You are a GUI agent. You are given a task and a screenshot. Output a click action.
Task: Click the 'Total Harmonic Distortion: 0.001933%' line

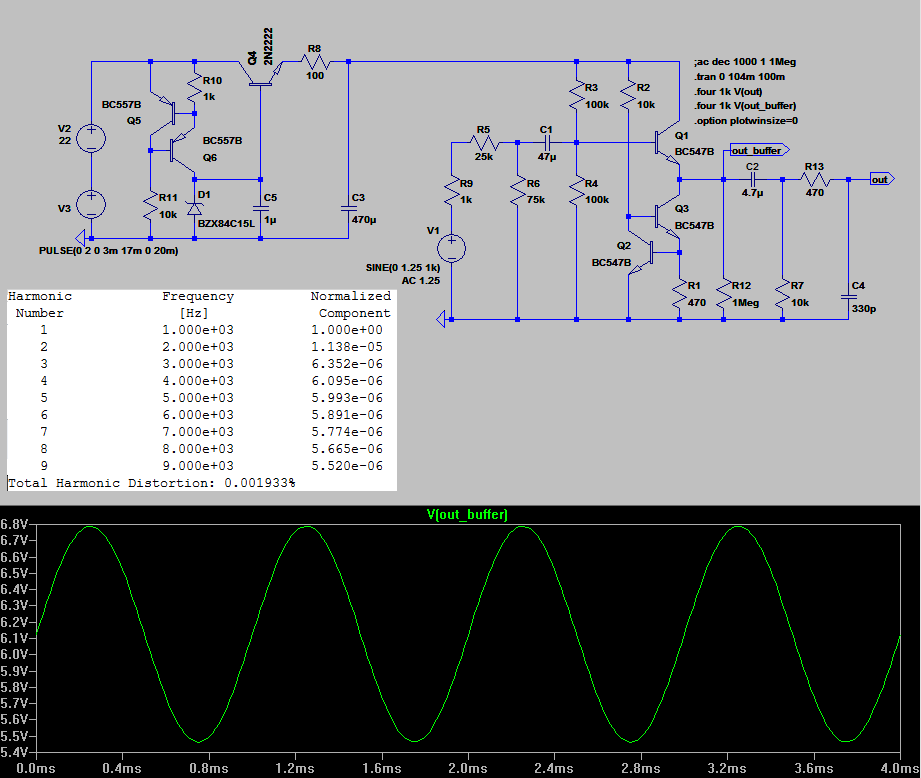point(152,483)
